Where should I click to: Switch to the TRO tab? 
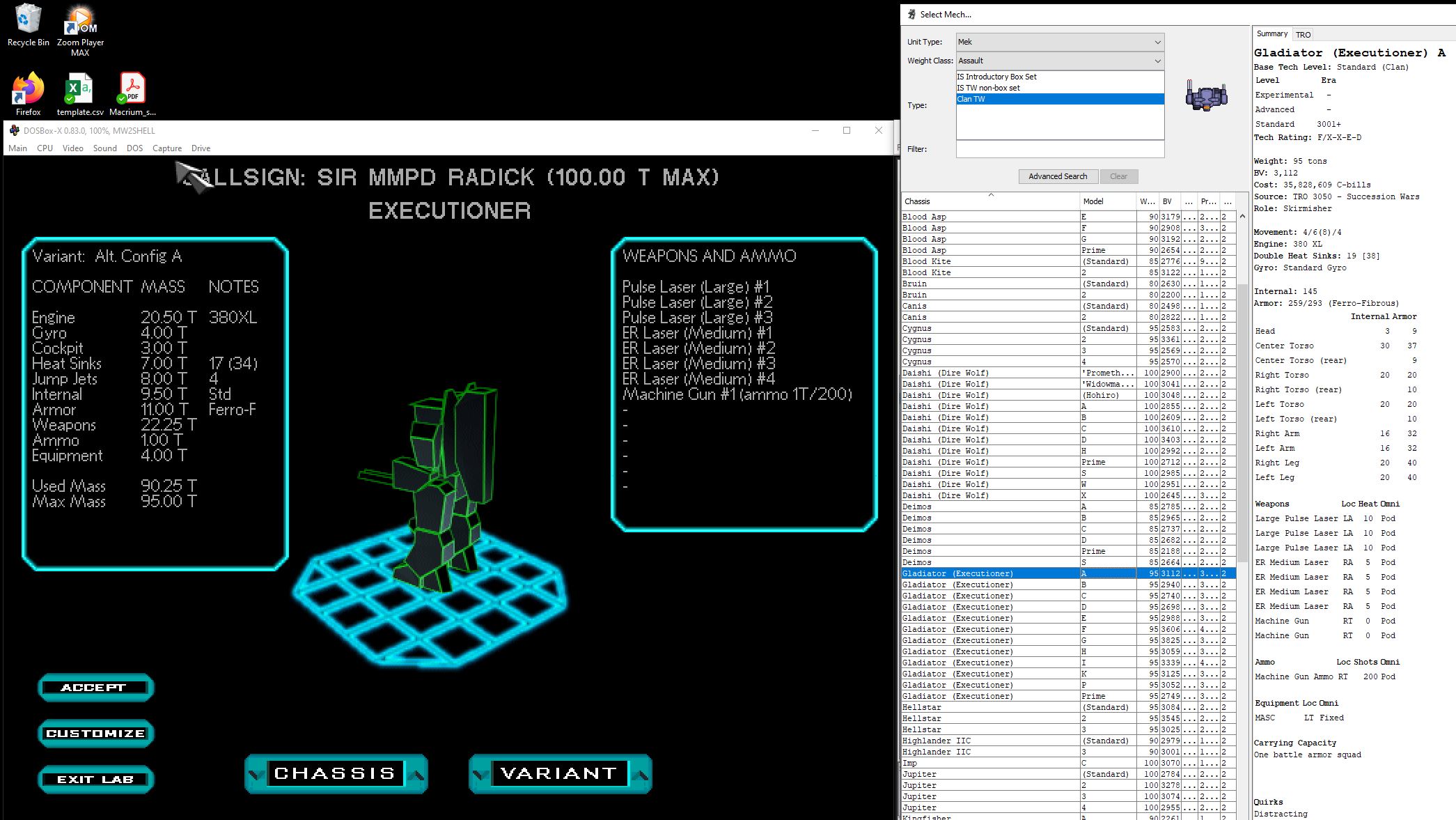click(x=1303, y=34)
